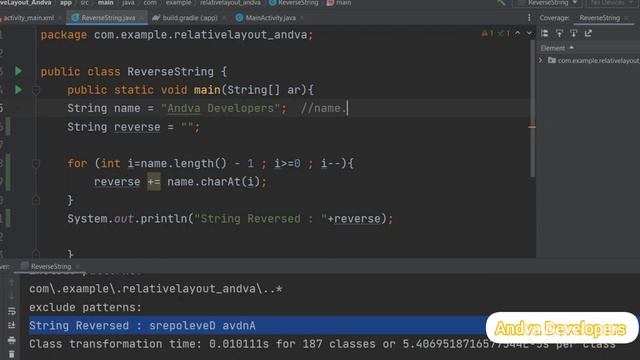Click name.charAt(i) in the loop body

[x=213, y=182]
